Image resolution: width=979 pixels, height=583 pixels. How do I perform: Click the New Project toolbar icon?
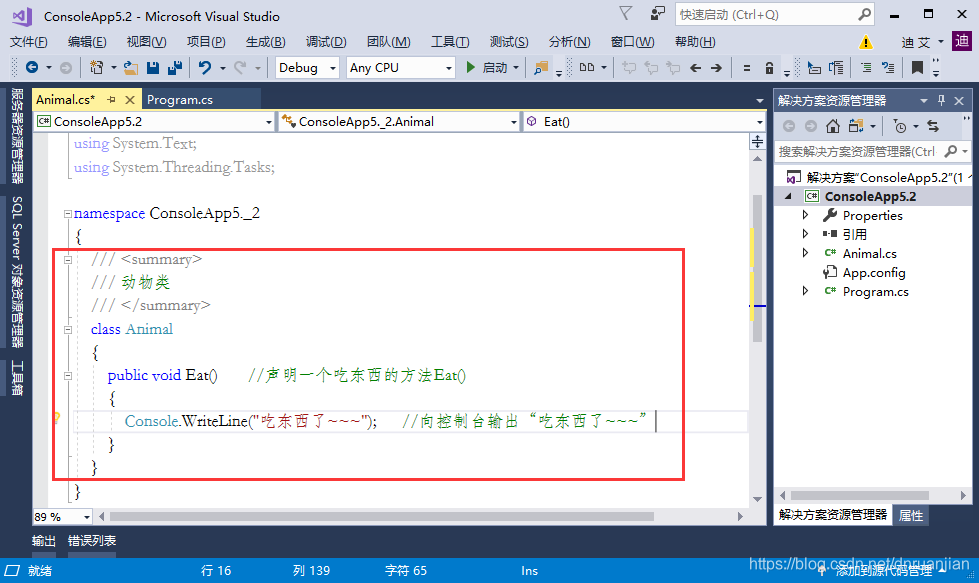pyautogui.click(x=96, y=67)
